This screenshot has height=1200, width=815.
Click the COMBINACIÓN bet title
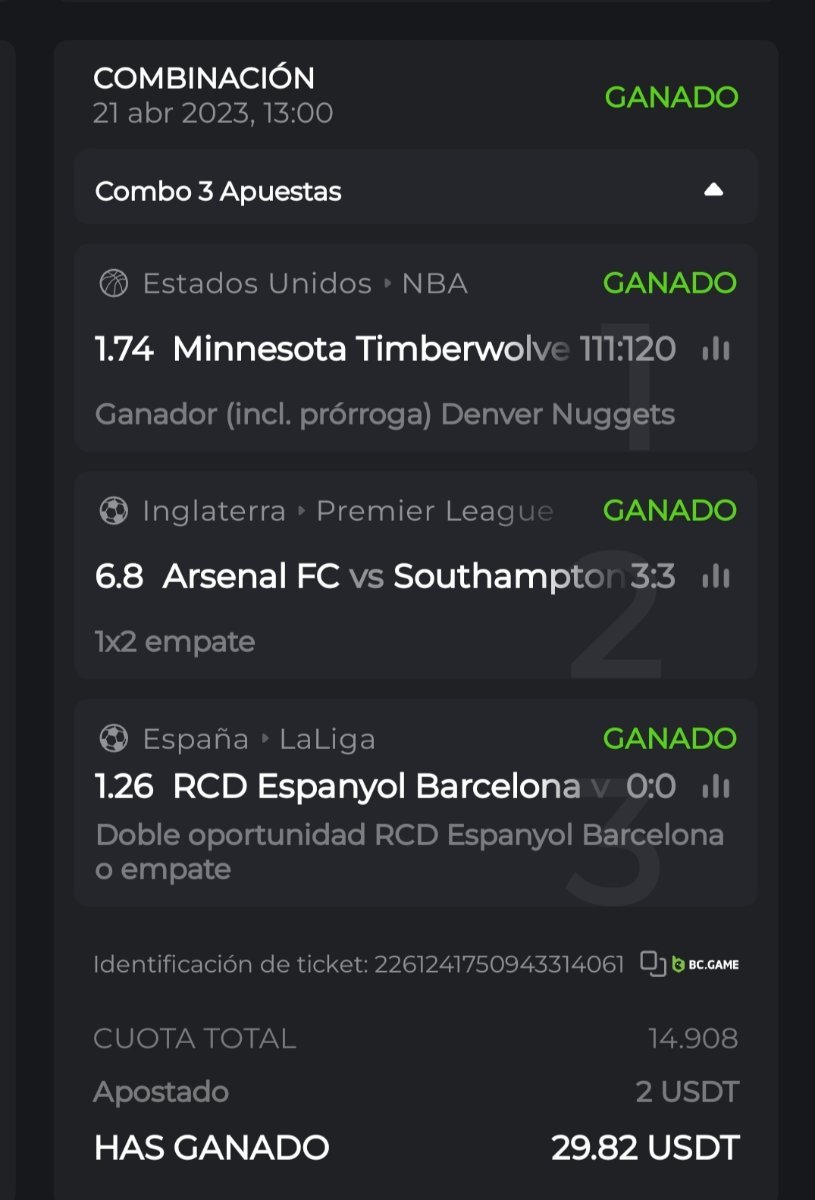coord(204,78)
